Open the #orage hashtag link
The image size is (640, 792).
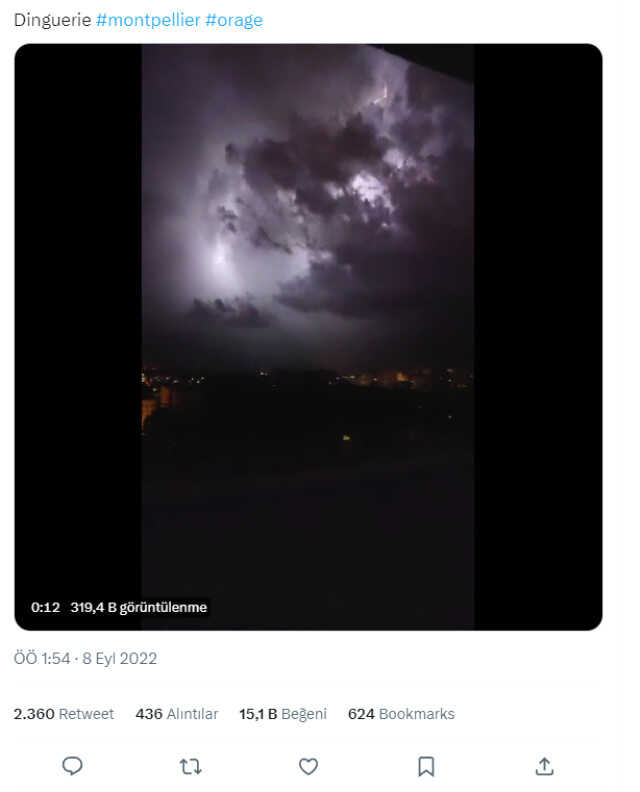coord(234,20)
